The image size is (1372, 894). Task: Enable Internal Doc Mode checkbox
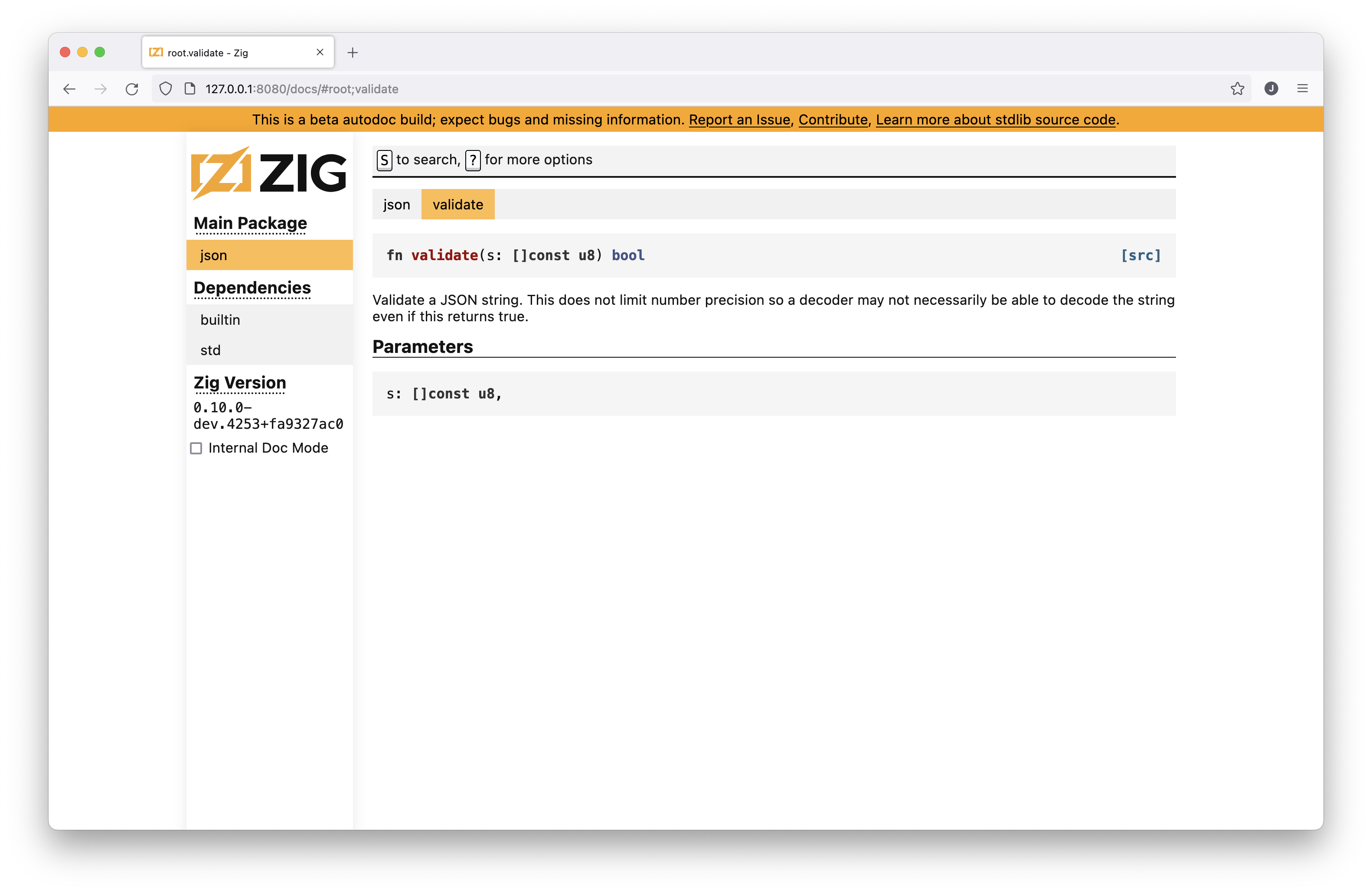click(x=196, y=448)
